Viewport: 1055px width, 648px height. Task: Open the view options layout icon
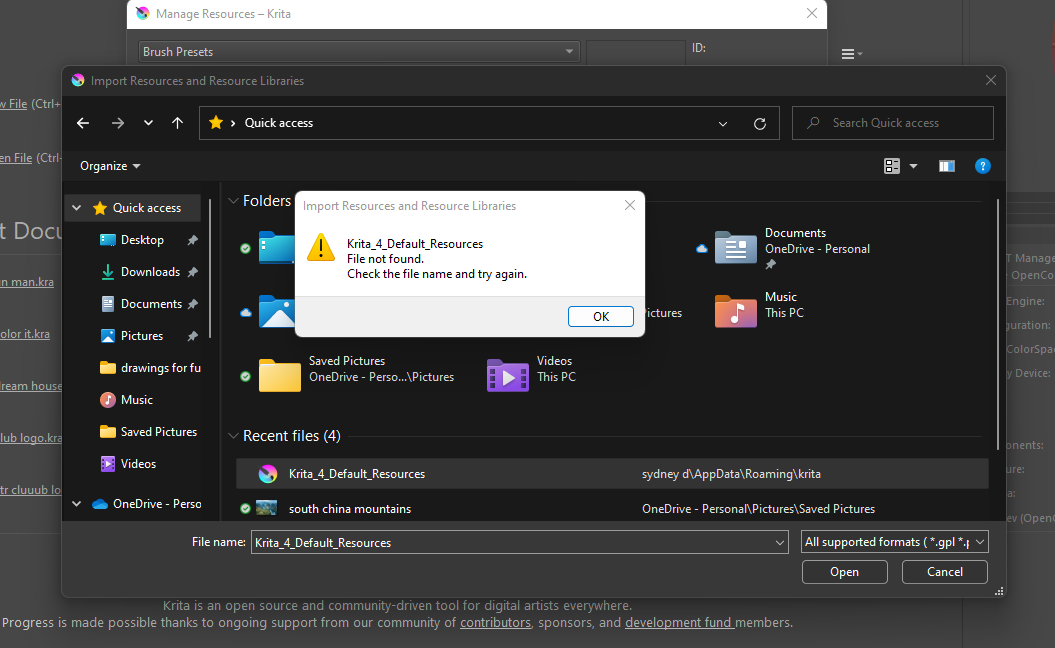892,166
